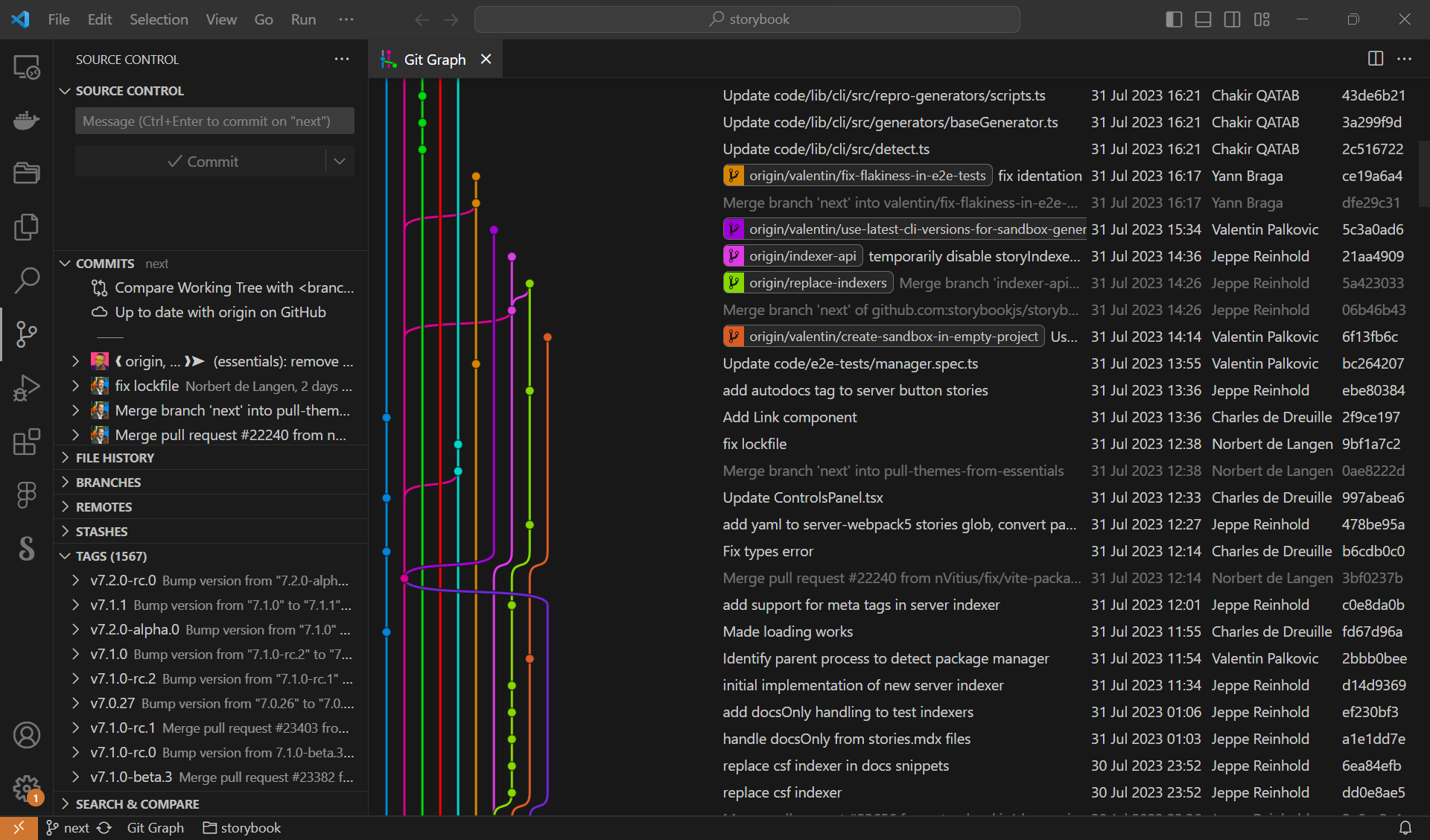
Task: Open Run and Debug icon
Action: 27,388
